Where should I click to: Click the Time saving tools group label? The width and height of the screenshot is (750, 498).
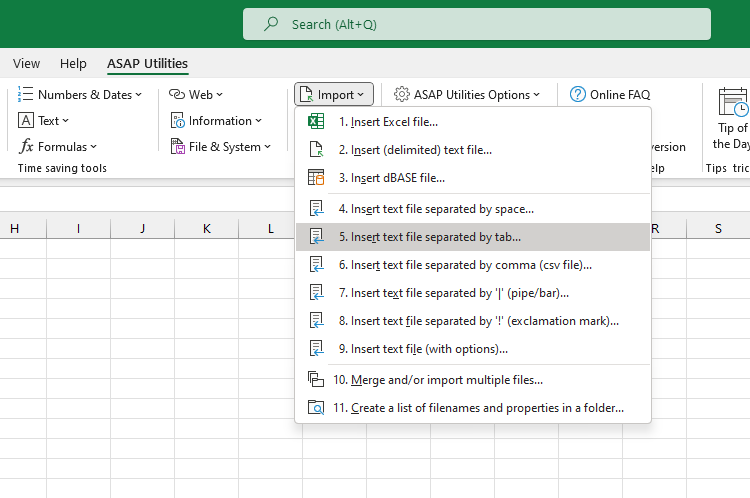coord(62,168)
